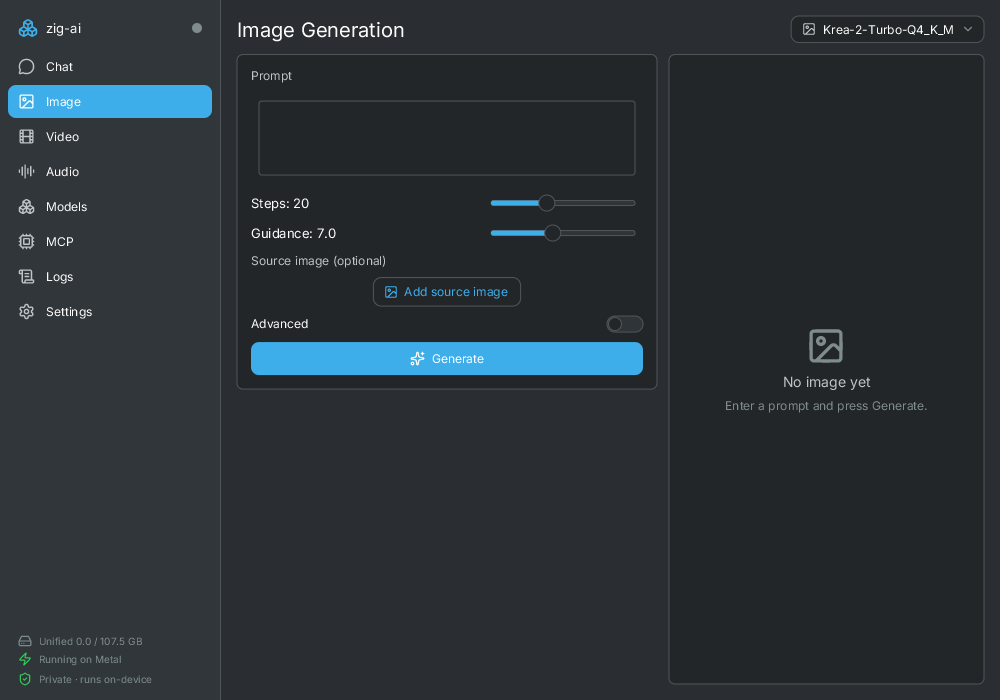The width and height of the screenshot is (1000, 700).
Task: Click the Logs scroll icon
Action: point(26,277)
